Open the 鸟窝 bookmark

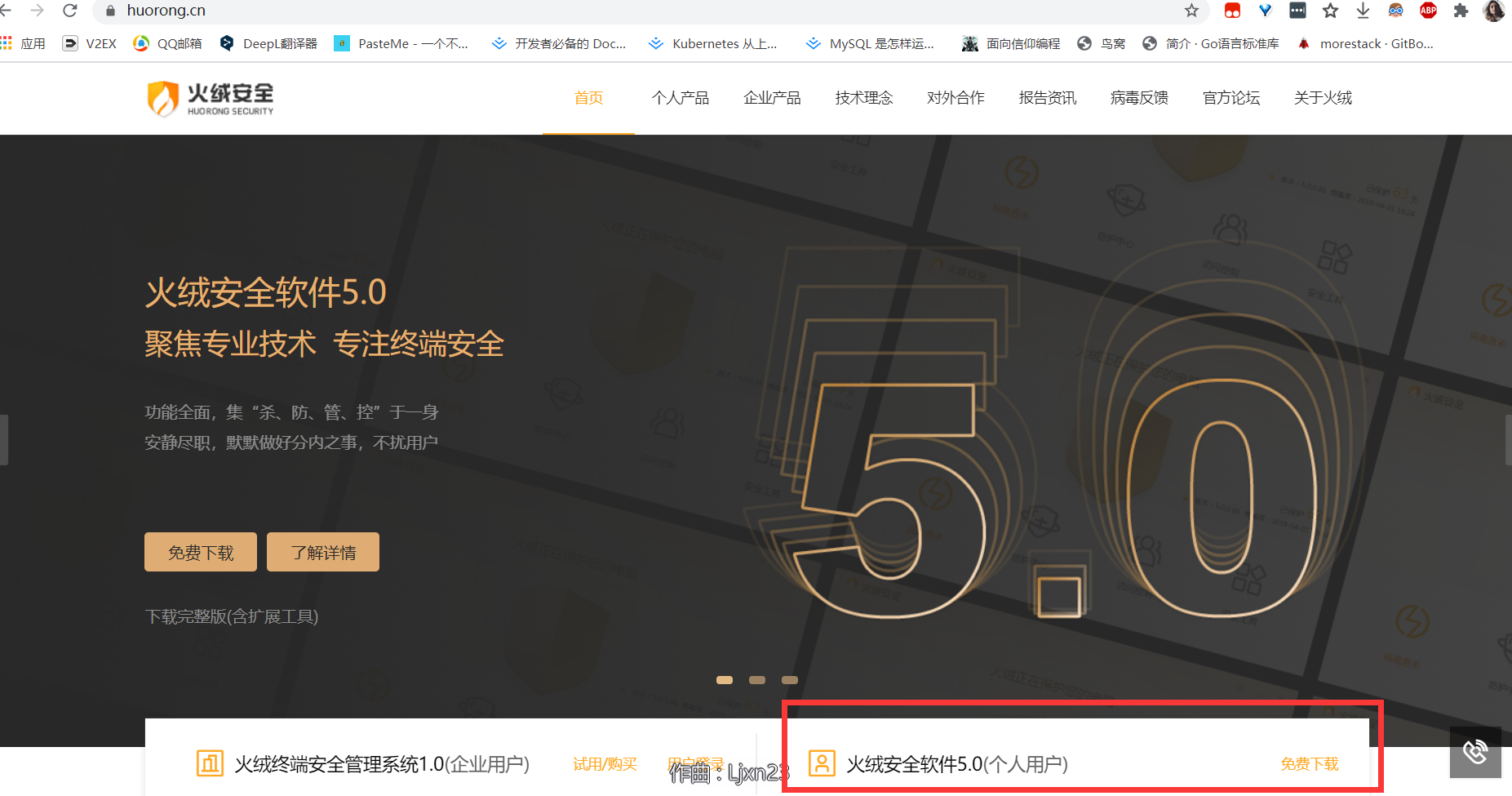pyautogui.click(x=1101, y=43)
